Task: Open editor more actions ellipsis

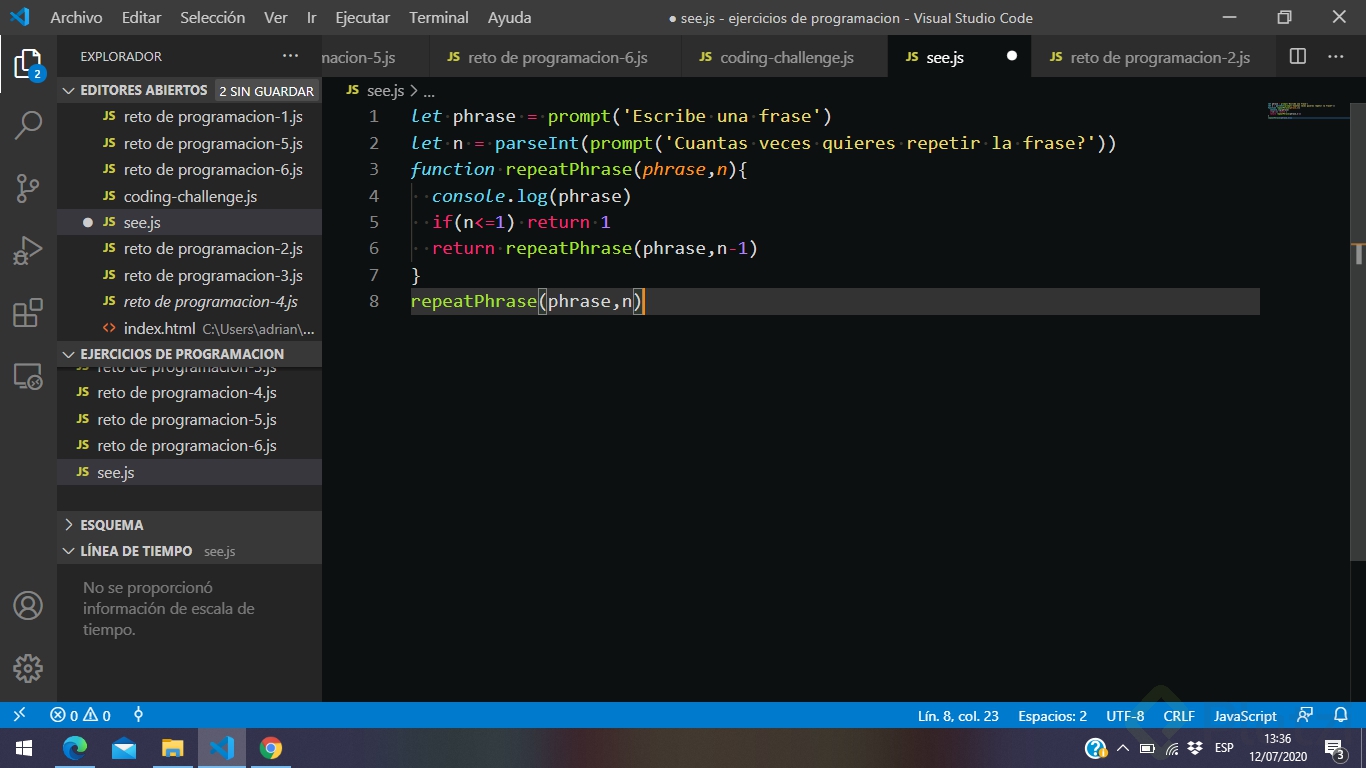Action: [x=1336, y=57]
